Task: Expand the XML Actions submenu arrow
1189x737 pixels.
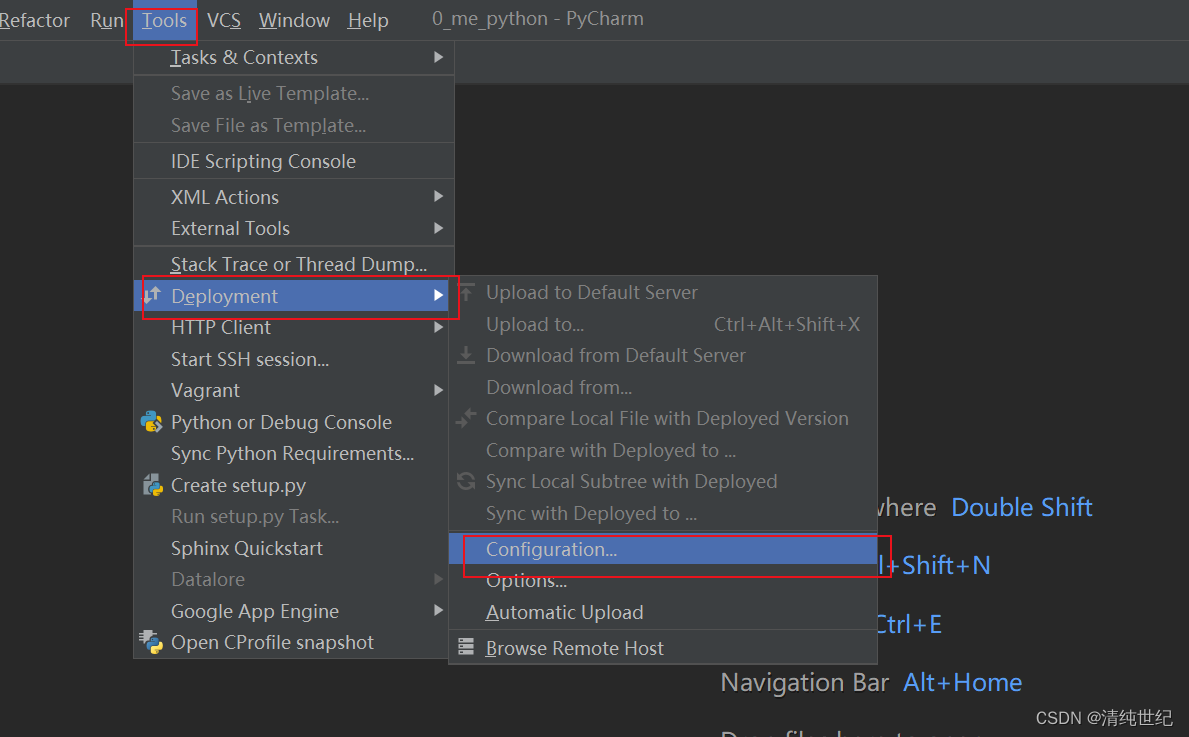Action: (438, 197)
